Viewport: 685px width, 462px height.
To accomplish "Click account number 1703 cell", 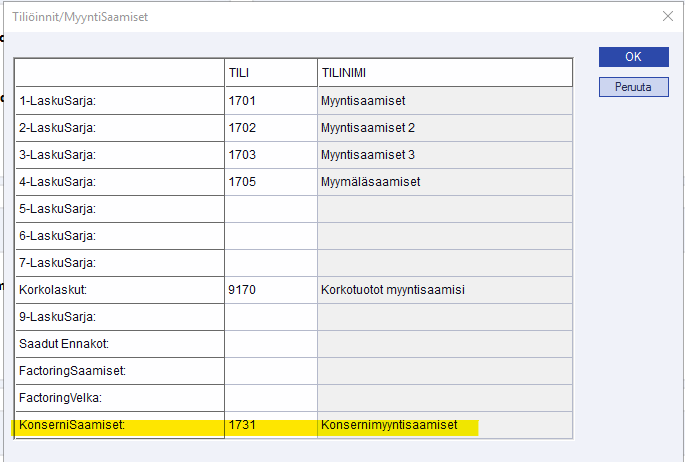I will (x=269, y=154).
